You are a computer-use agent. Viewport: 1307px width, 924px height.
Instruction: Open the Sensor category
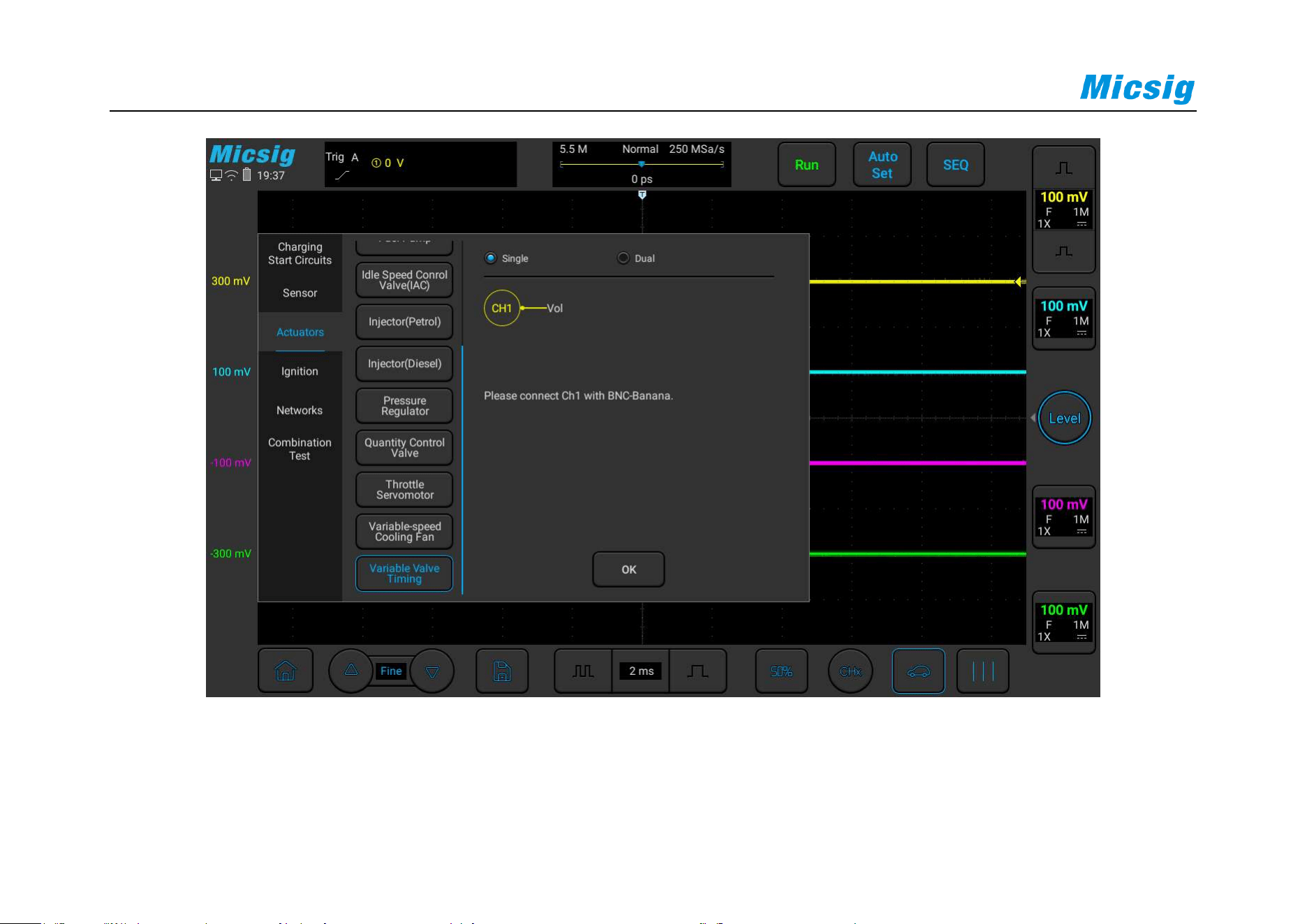click(x=300, y=293)
